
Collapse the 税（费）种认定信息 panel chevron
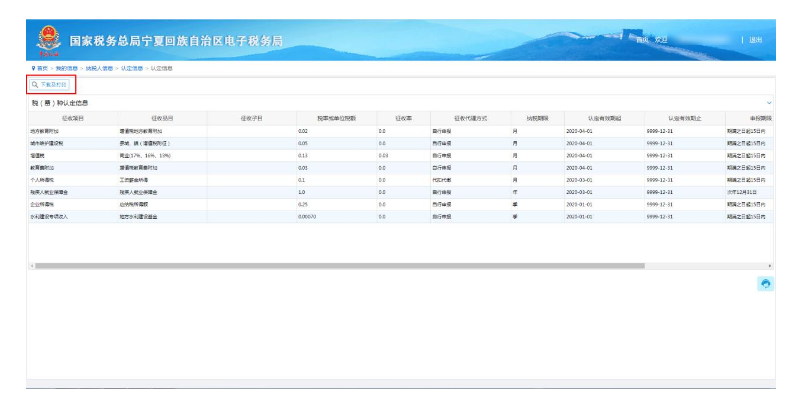click(x=768, y=102)
